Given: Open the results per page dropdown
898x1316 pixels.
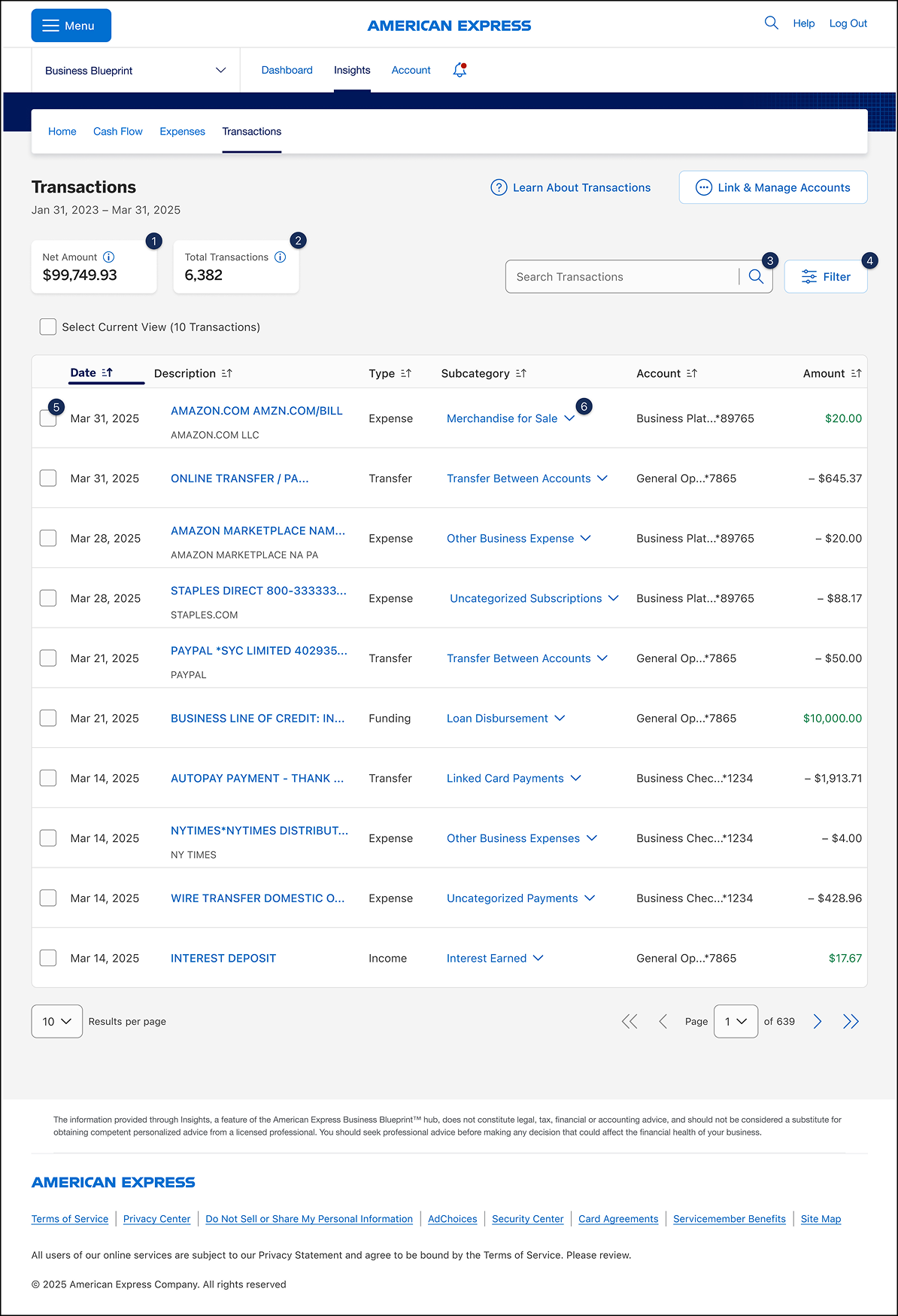Looking at the screenshot, I should (57, 1021).
